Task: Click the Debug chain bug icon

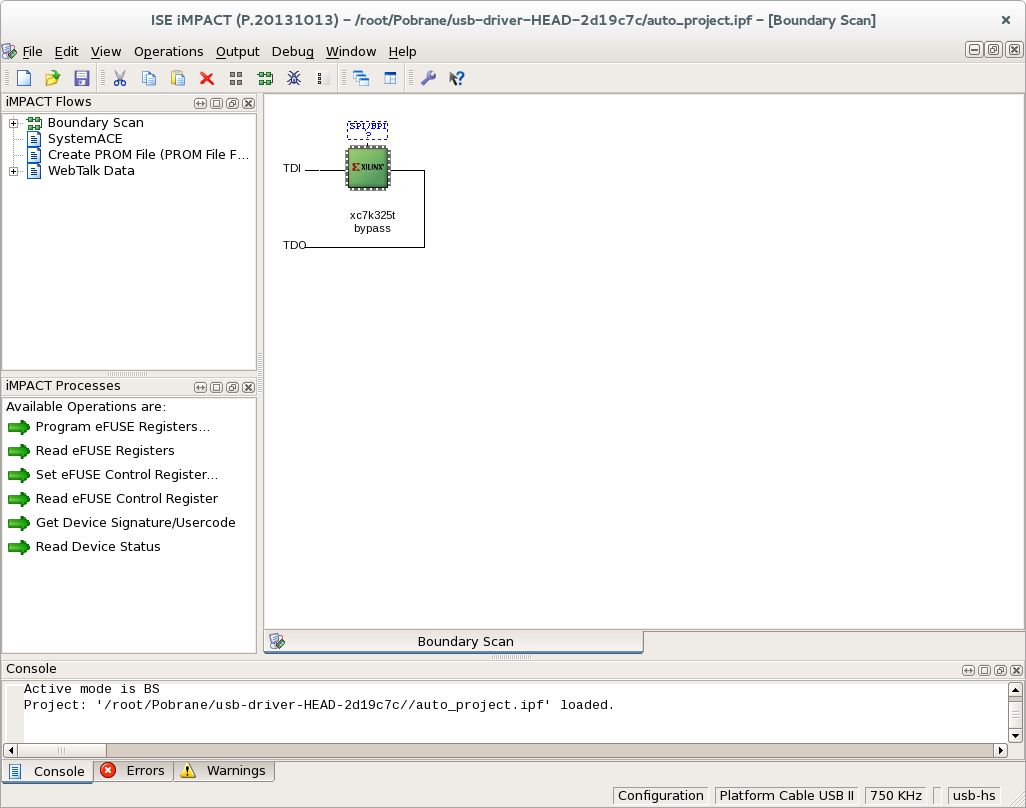Action: tap(294, 79)
